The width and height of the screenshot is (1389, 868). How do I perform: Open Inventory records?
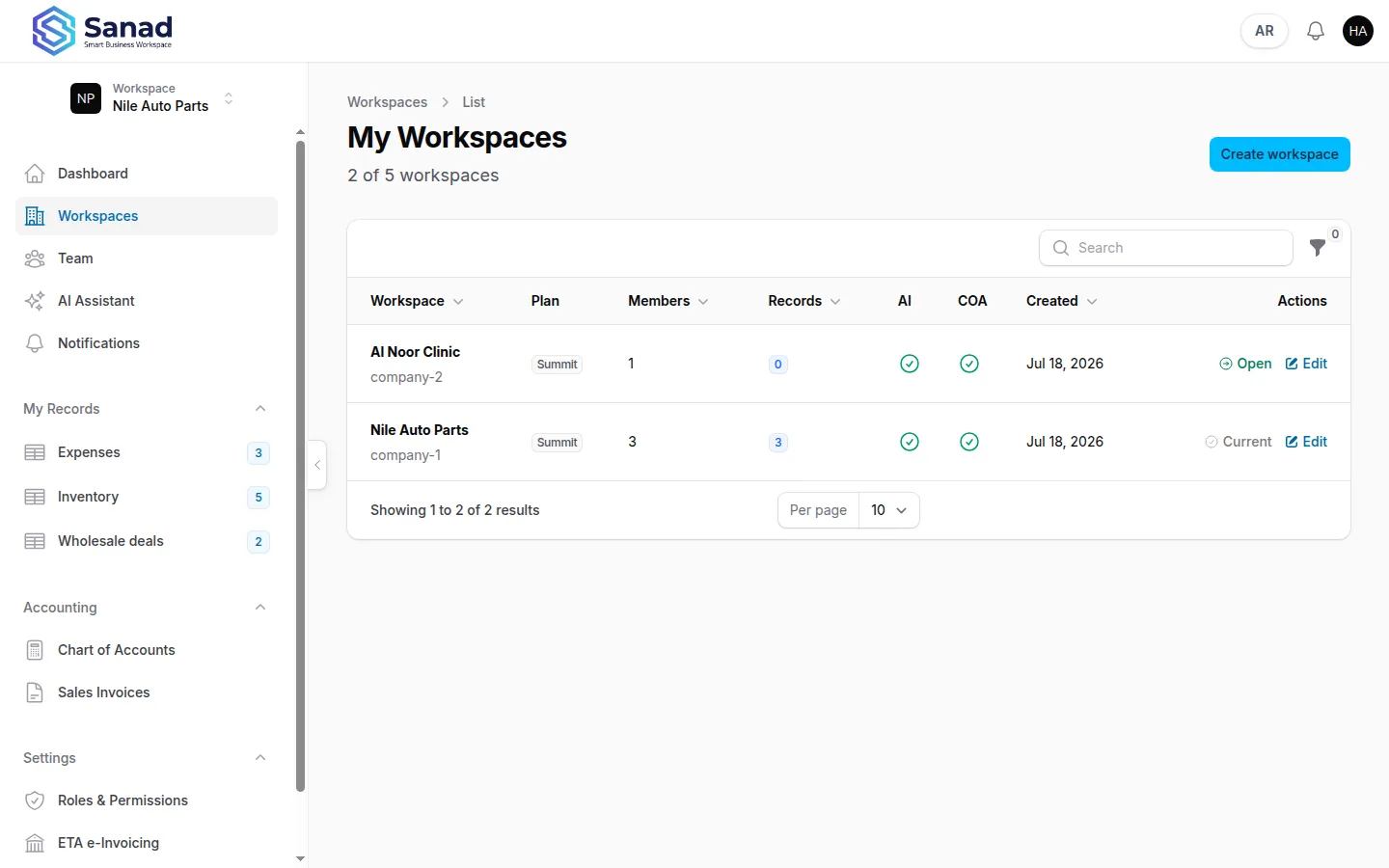pyautogui.click(x=147, y=497)
